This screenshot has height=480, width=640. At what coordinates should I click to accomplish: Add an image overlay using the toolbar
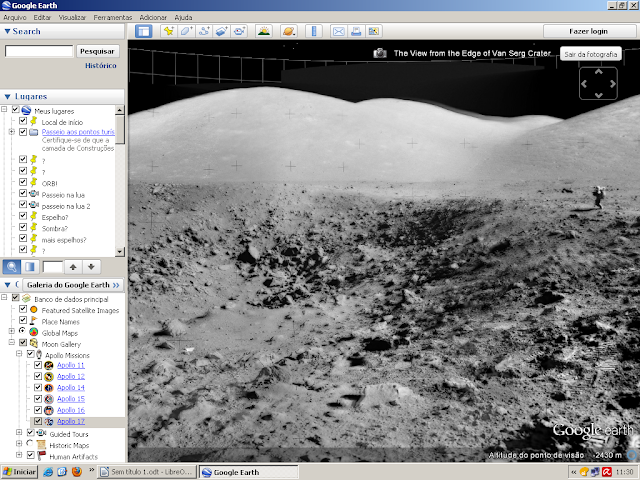click(221, 31)
